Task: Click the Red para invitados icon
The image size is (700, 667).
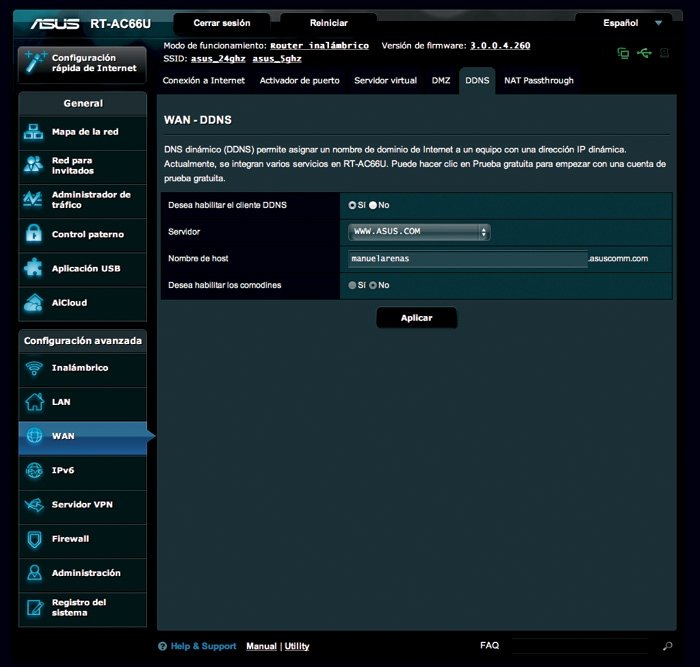Action: [33, 165]
